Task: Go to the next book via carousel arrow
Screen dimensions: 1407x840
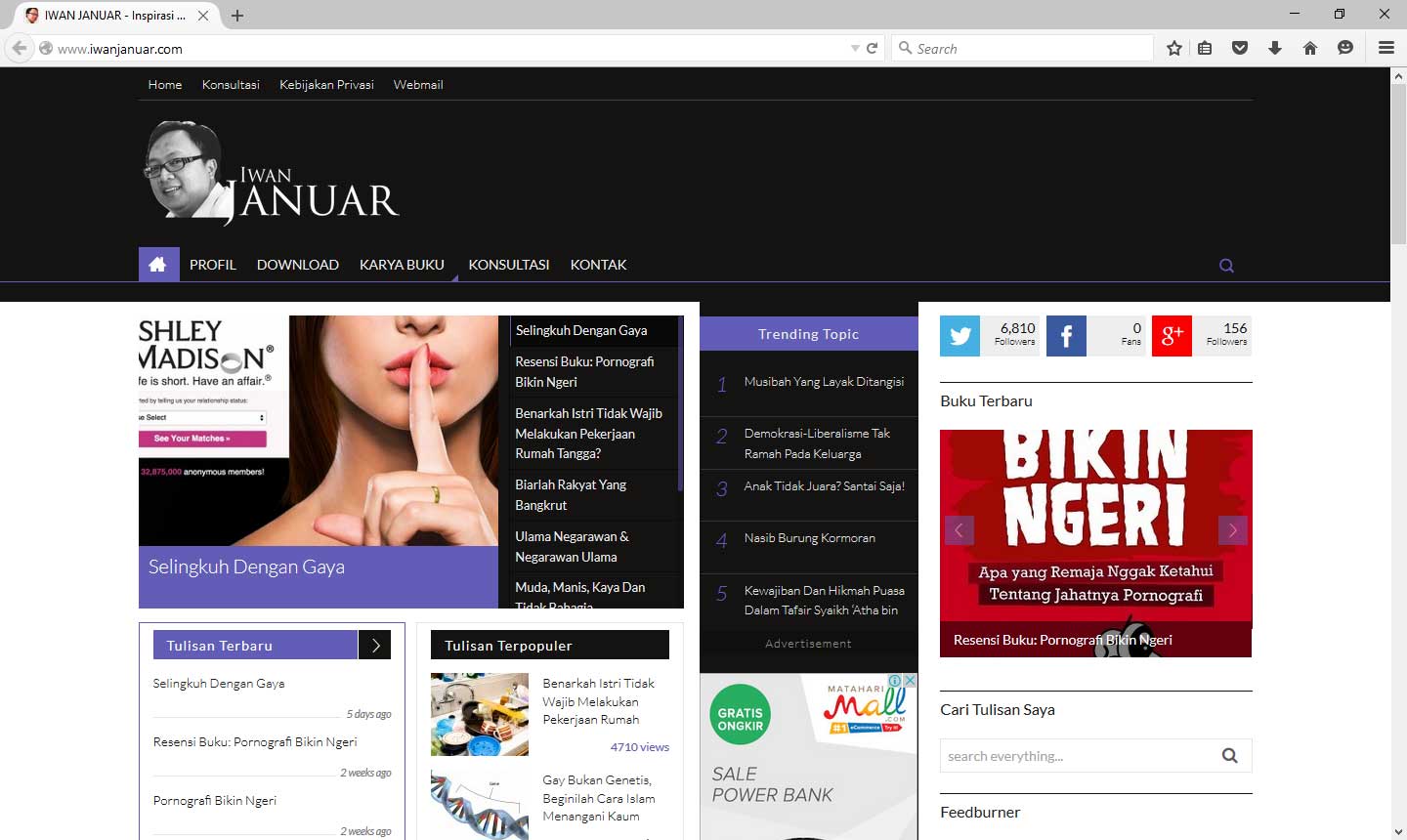Action: tap(1232, 529)
